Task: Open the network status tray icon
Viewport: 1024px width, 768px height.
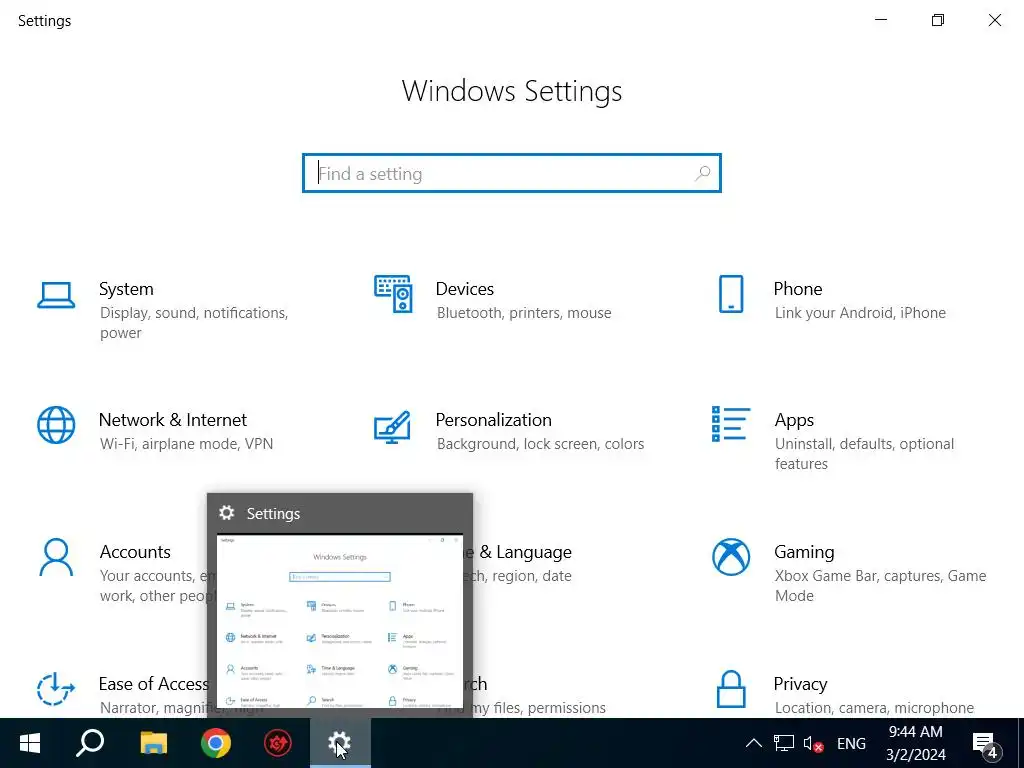Action: (784, 743)
